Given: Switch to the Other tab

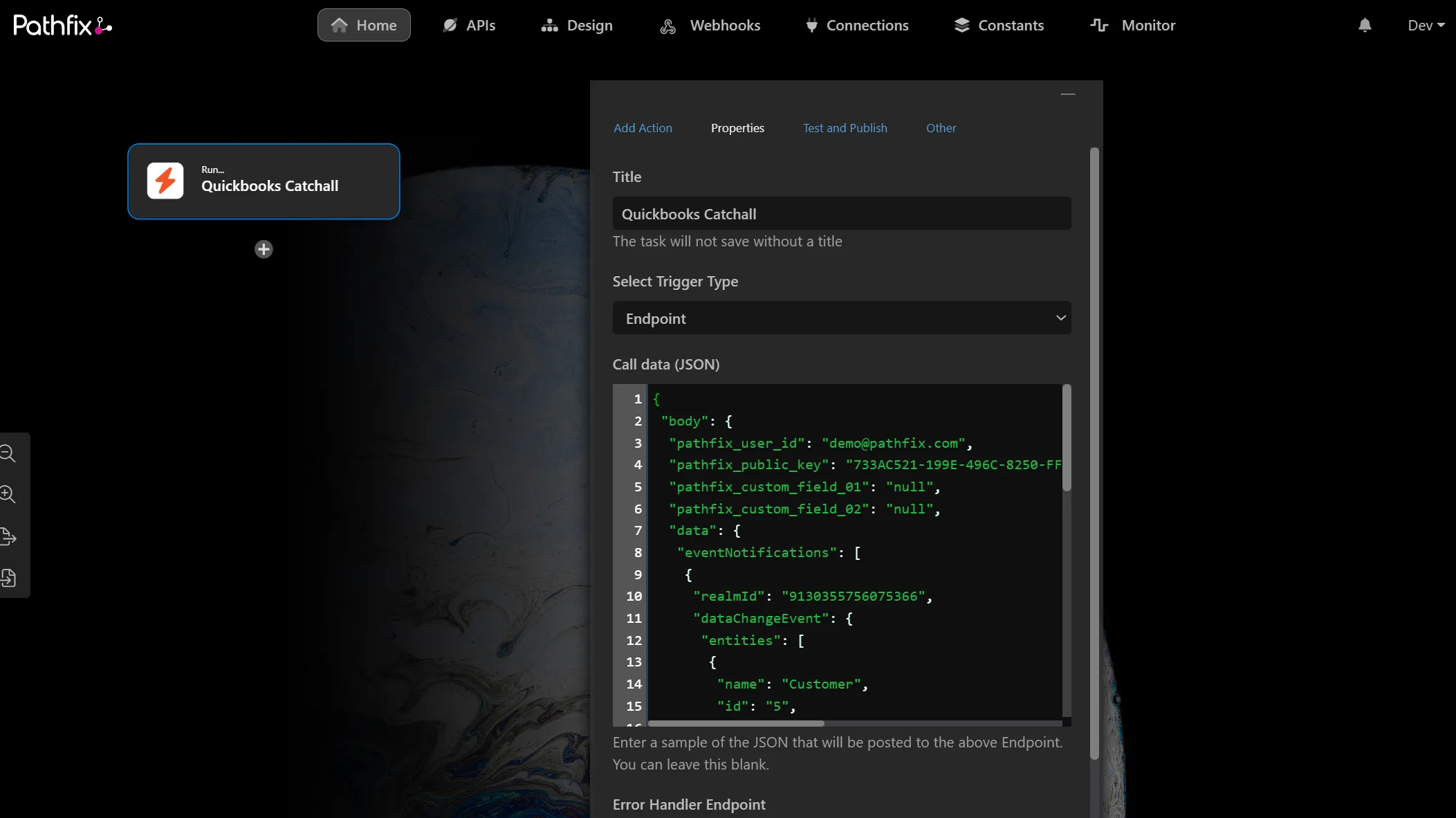Looking at the screenshot, I should (941, 128).
